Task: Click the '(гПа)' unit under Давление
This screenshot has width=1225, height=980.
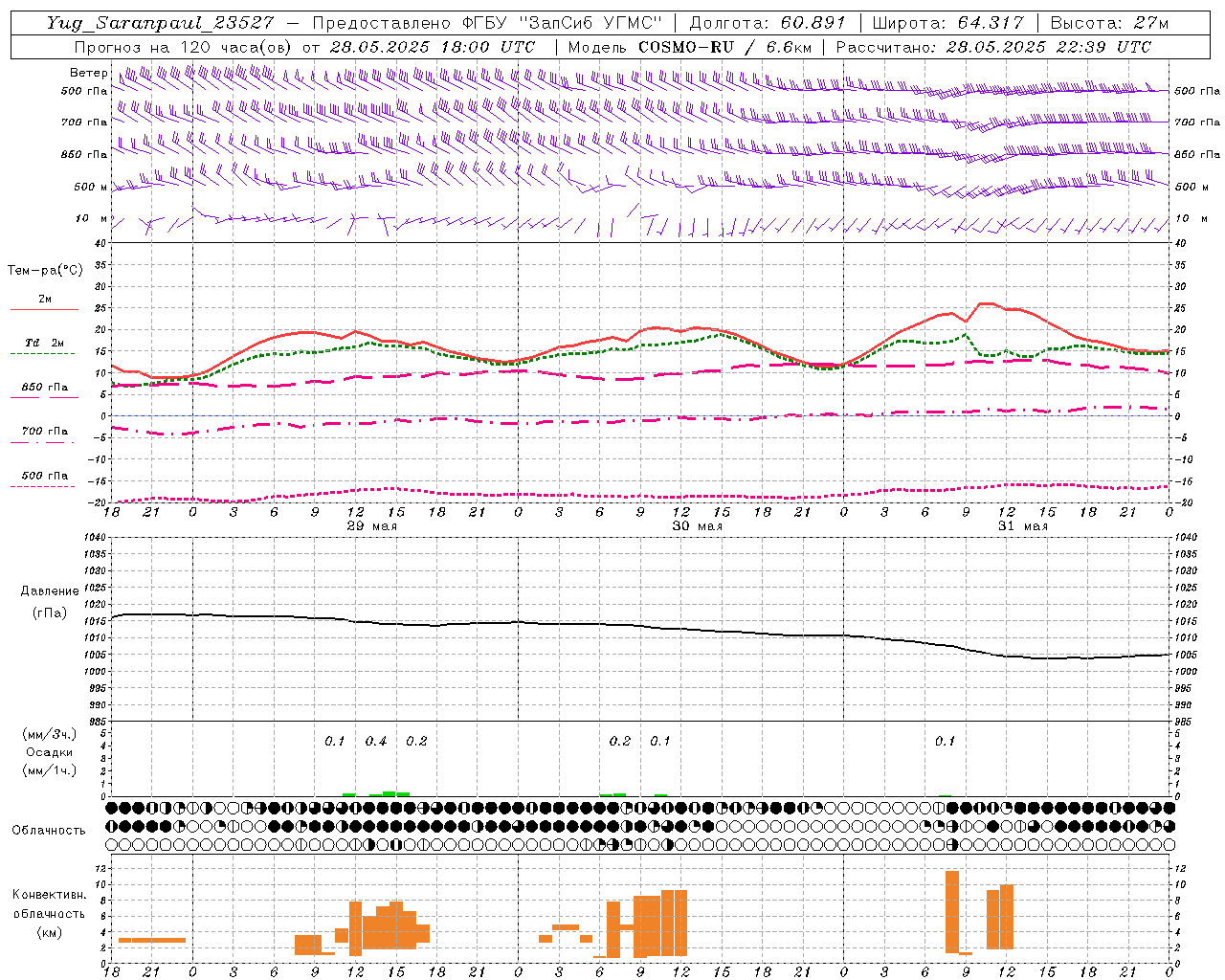Action: click(49, 612)
